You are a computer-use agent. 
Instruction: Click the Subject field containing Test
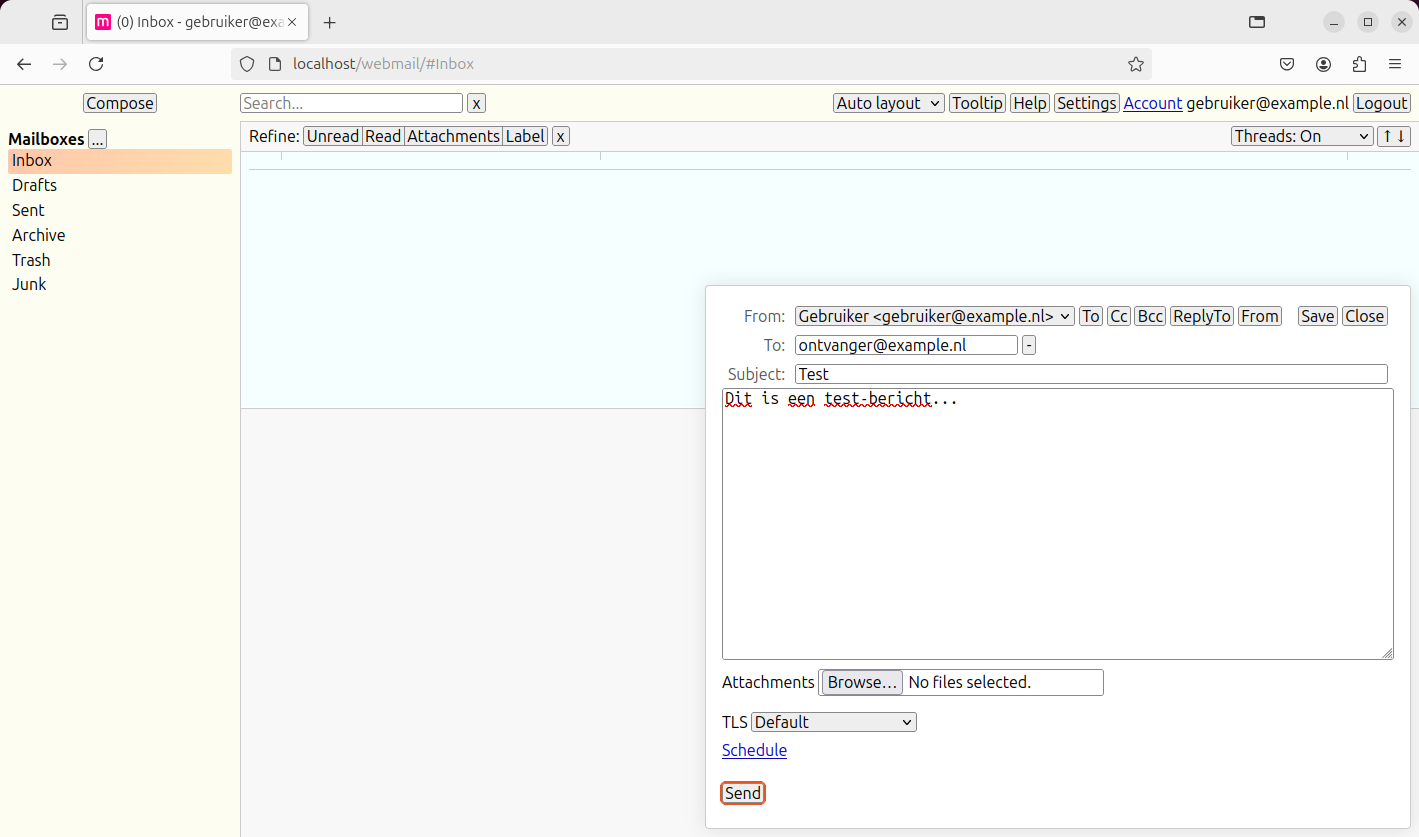tap(1091, 374)
